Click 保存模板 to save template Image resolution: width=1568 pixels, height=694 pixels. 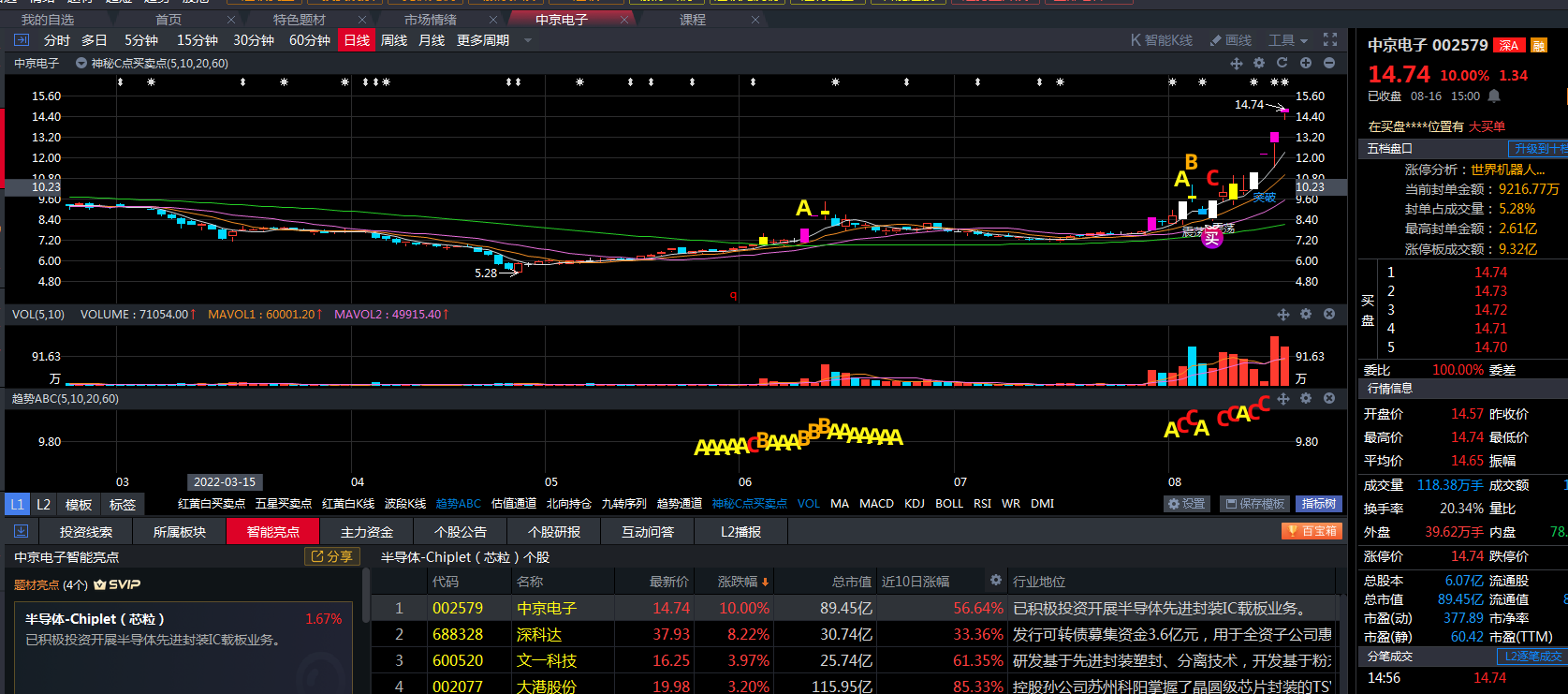pyautogui.click(x=1255, y=504)
